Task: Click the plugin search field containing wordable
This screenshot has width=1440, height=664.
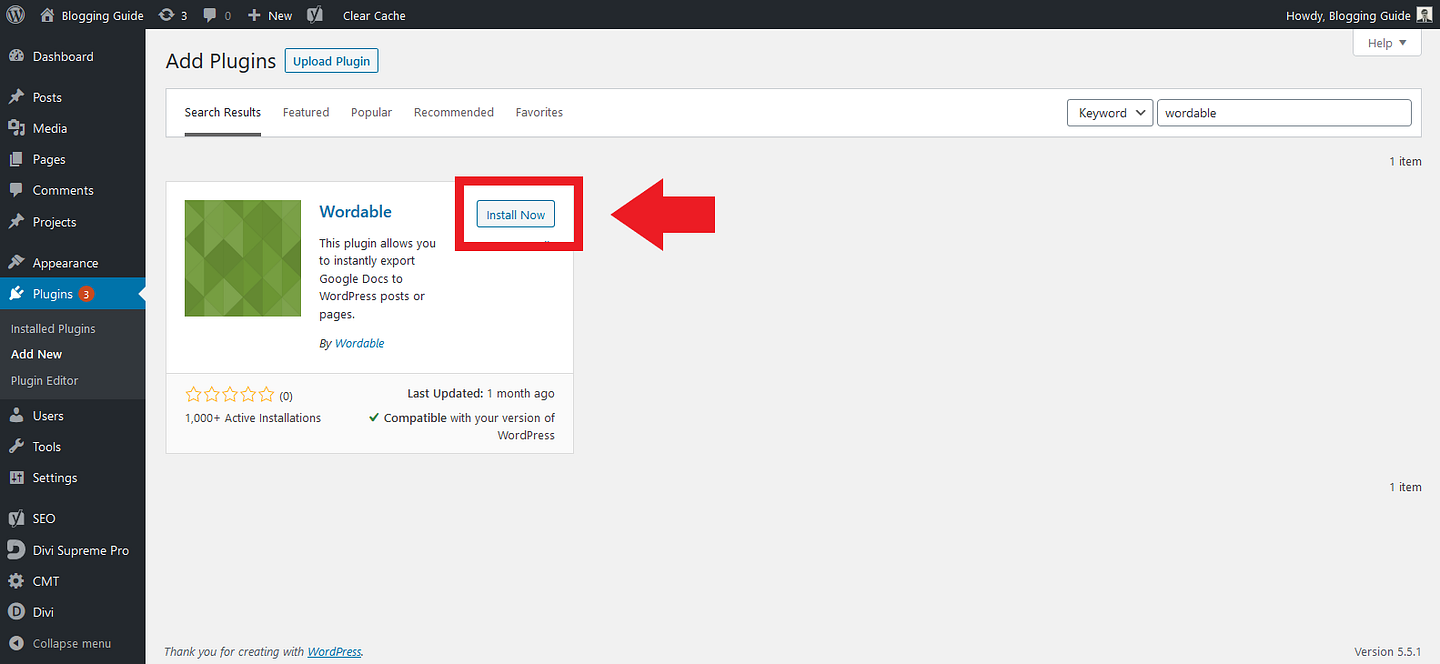Action: click(x=1284, y=113)
